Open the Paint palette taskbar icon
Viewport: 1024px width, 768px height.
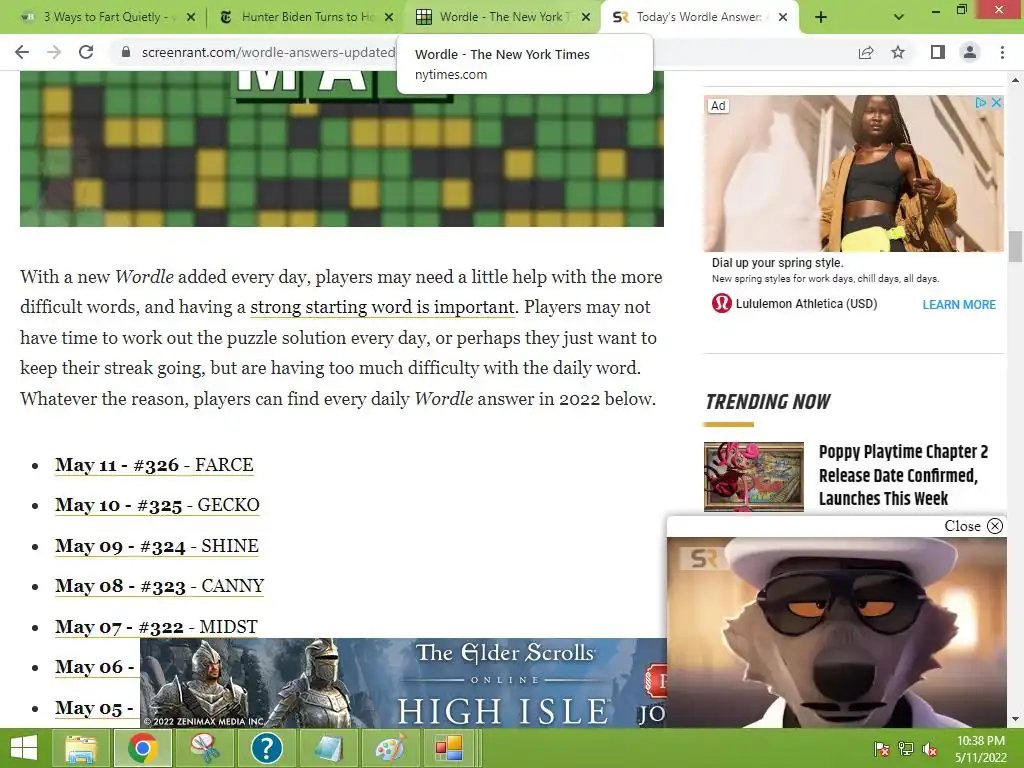tap(389, 748)
